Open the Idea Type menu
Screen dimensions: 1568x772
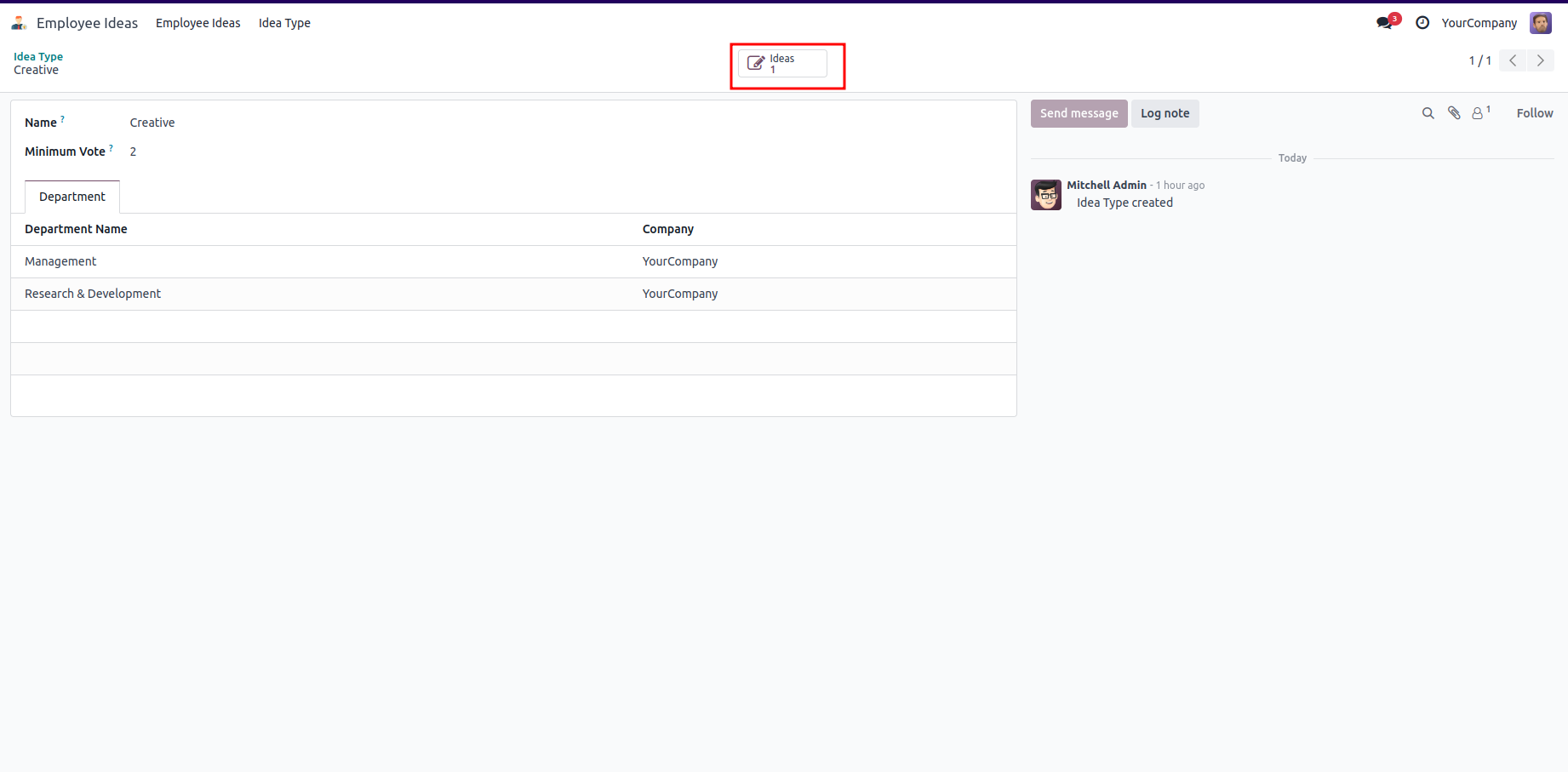point(284,23)
